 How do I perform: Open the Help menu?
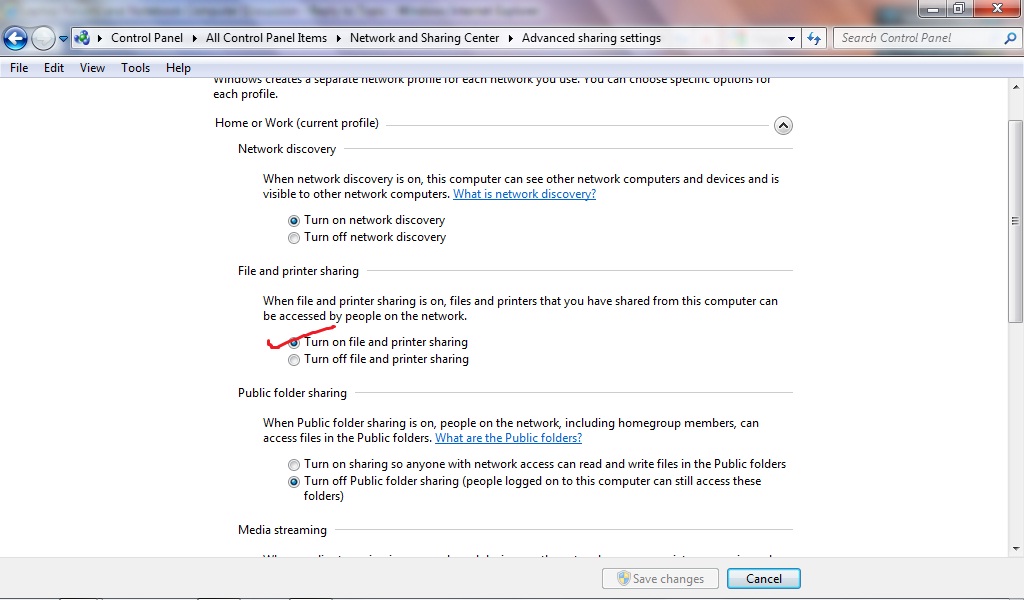[178, 68]
